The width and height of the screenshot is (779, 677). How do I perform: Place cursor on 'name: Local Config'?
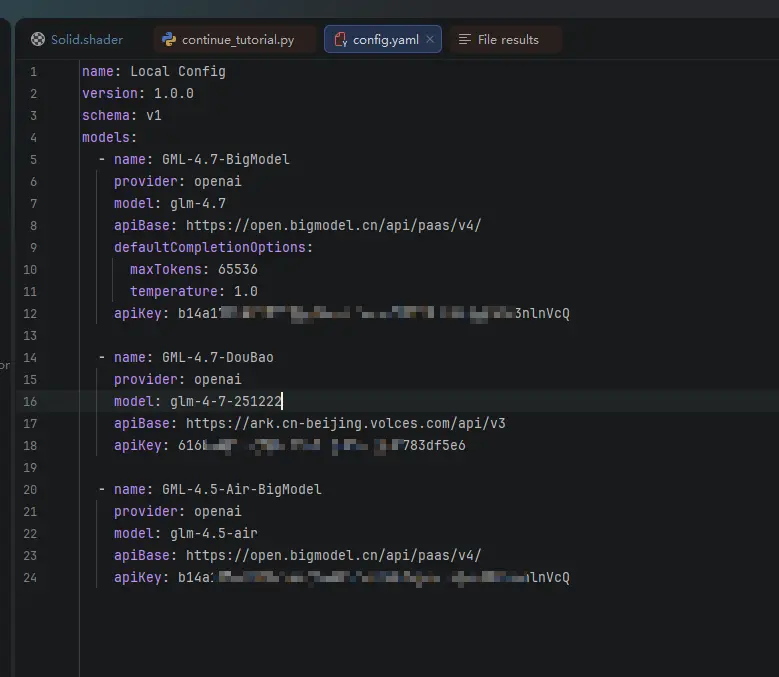154,72
